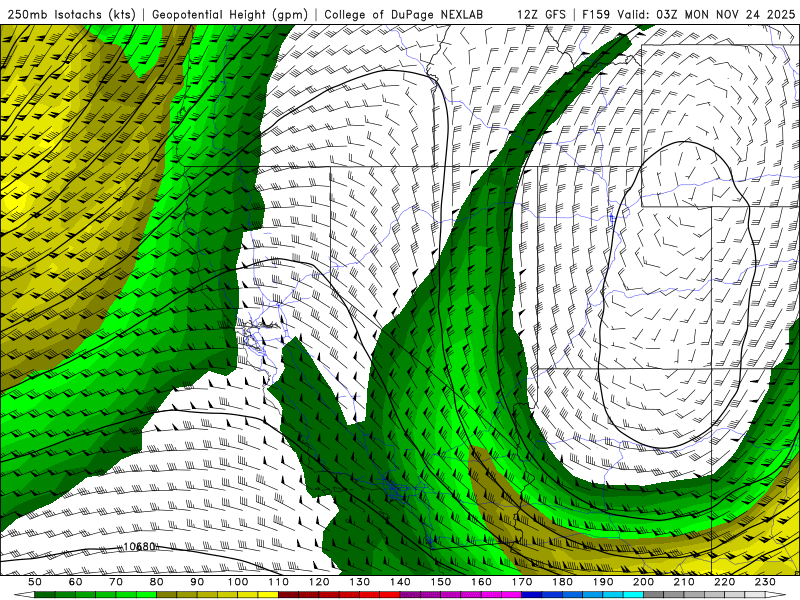Click the '100' colorbar scale label
Viewport: 800px width, 600px height.
pos(237,582)
